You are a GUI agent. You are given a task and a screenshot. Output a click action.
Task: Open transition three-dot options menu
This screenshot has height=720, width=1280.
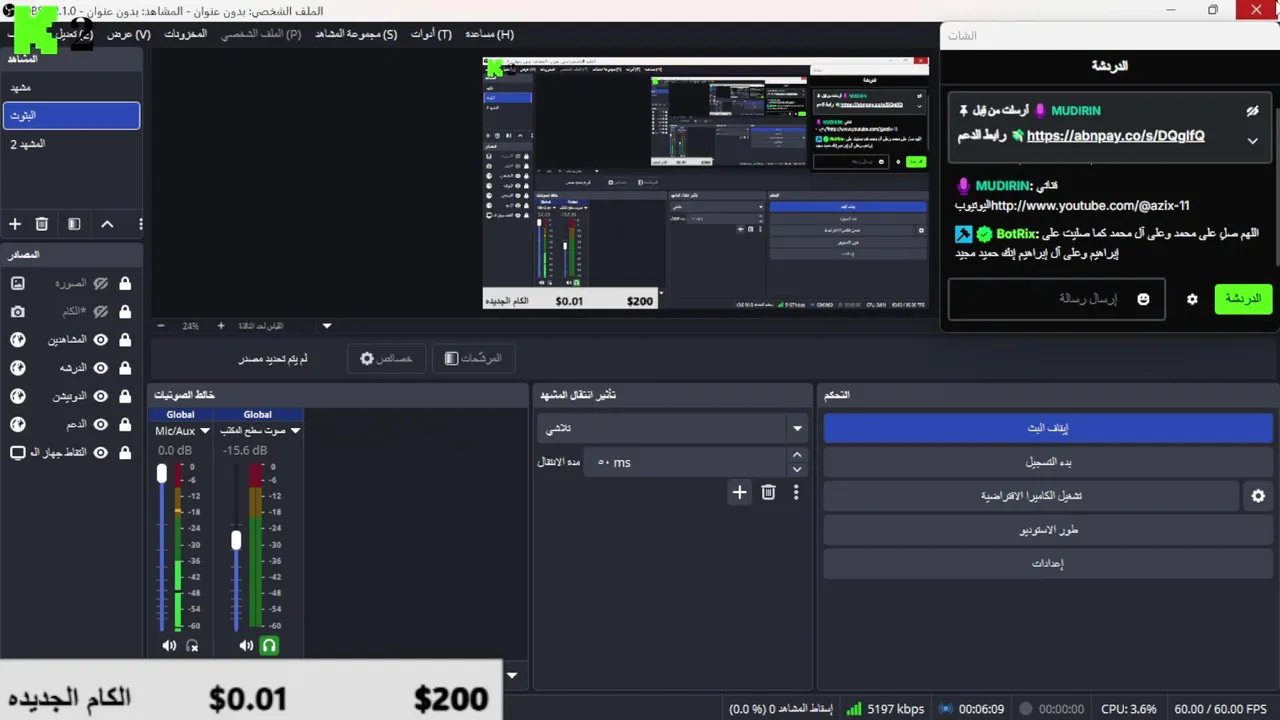796,492
